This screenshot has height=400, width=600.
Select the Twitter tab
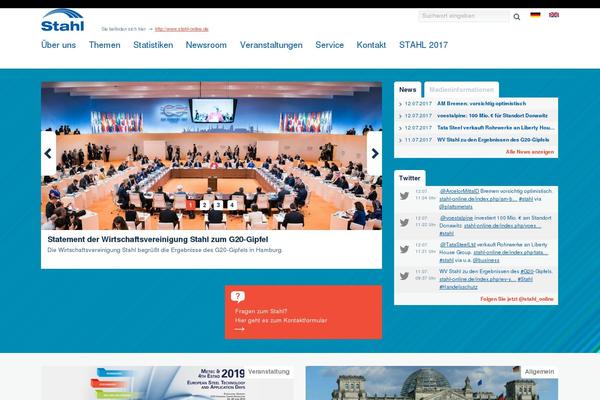point(409,178)
